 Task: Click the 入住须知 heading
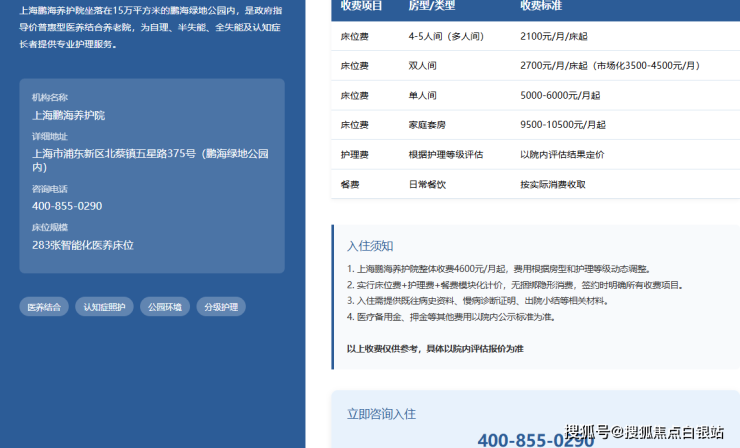point(370,246)
